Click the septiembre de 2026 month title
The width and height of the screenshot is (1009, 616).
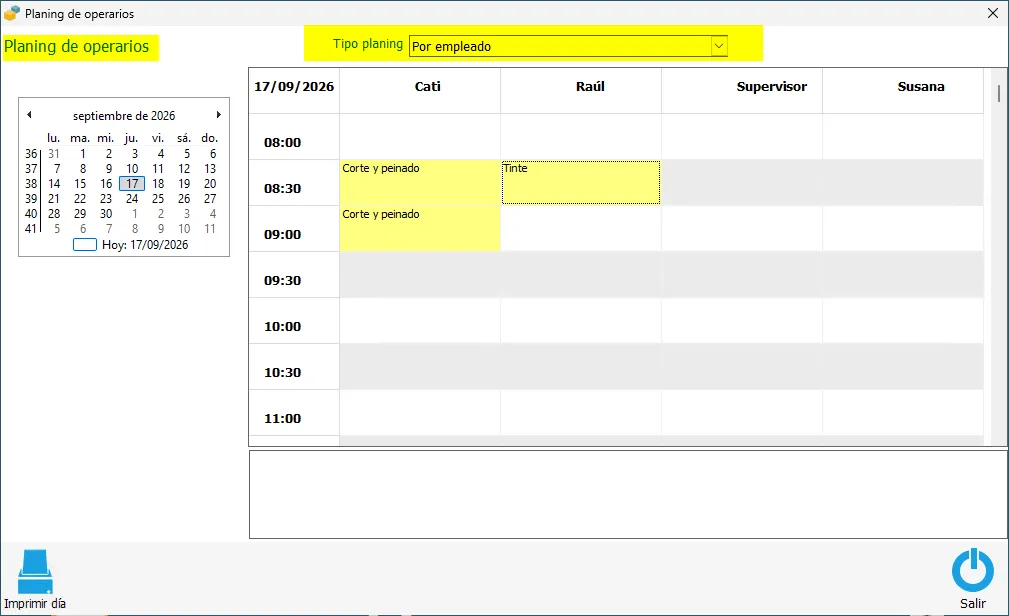pyautogui.click(x=124, y=116)
